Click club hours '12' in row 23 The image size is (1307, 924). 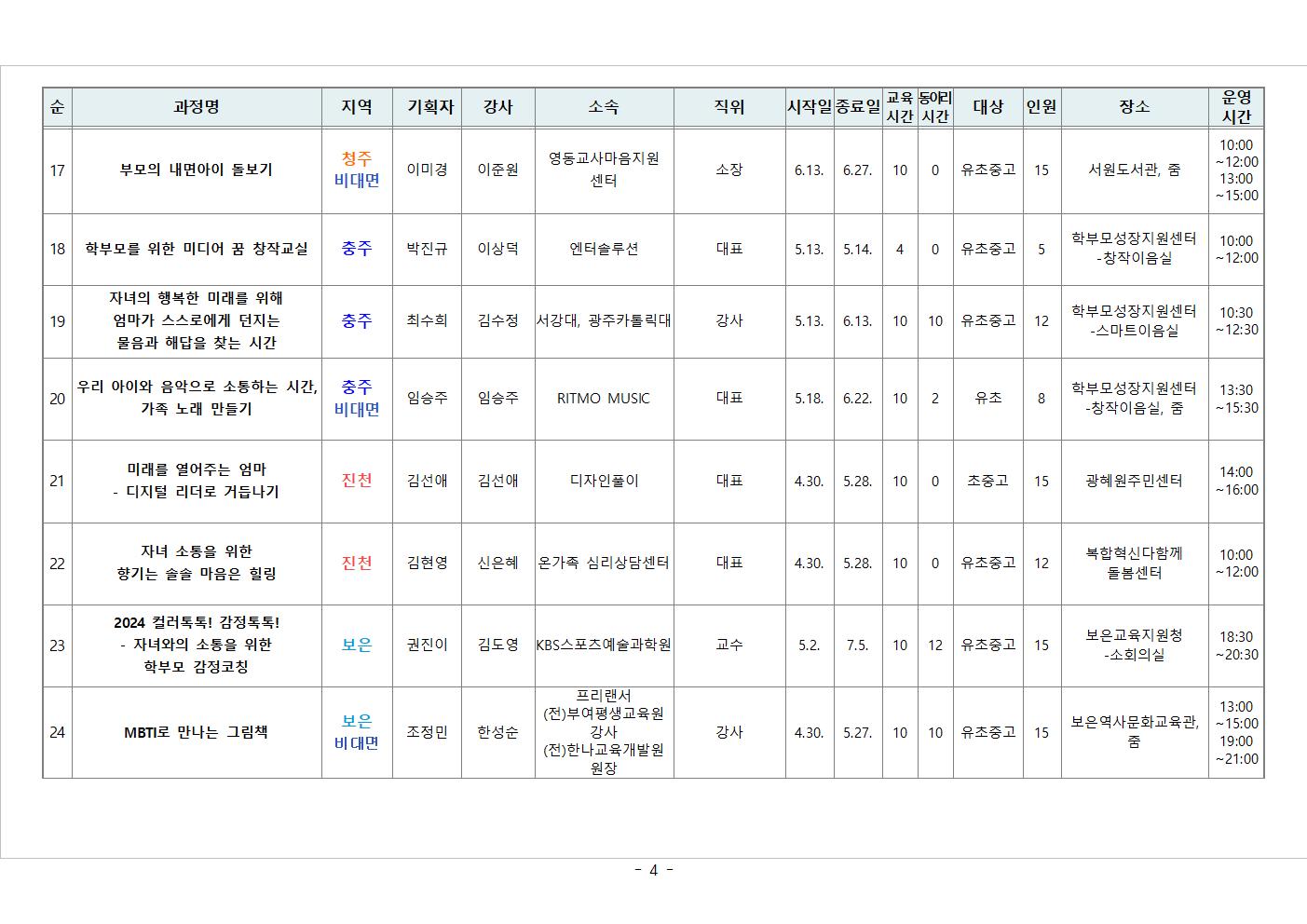coord(935,645)
